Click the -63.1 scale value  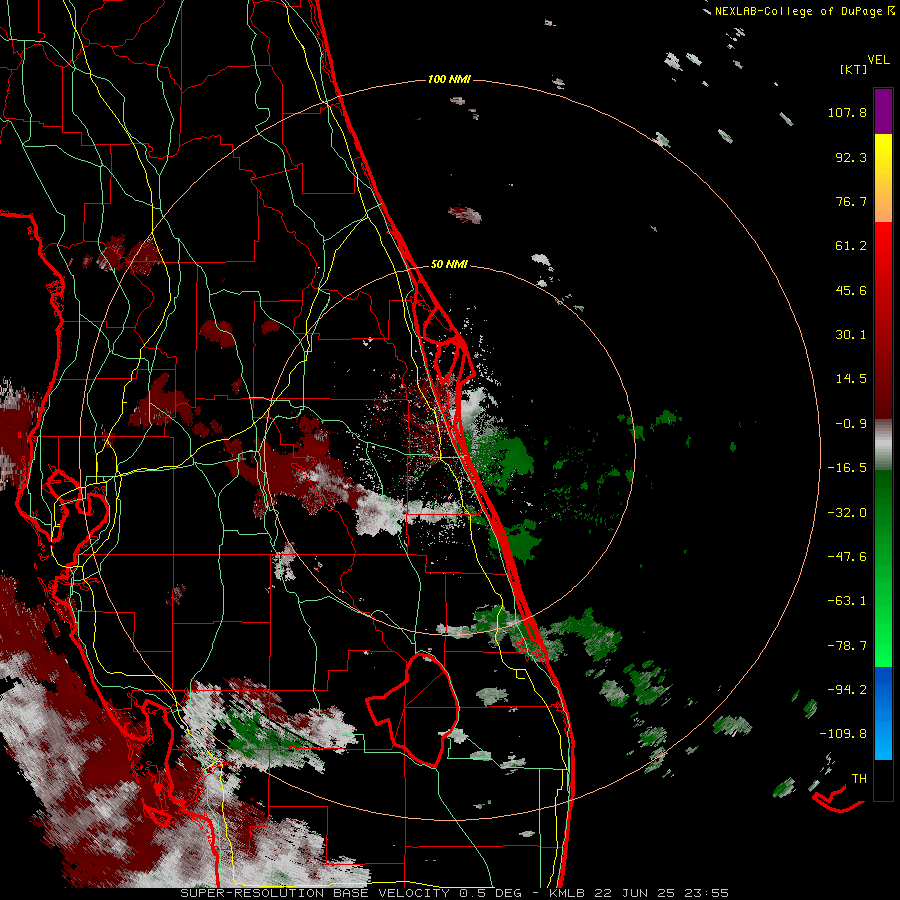pyautogui.click(x=847, y=601)
